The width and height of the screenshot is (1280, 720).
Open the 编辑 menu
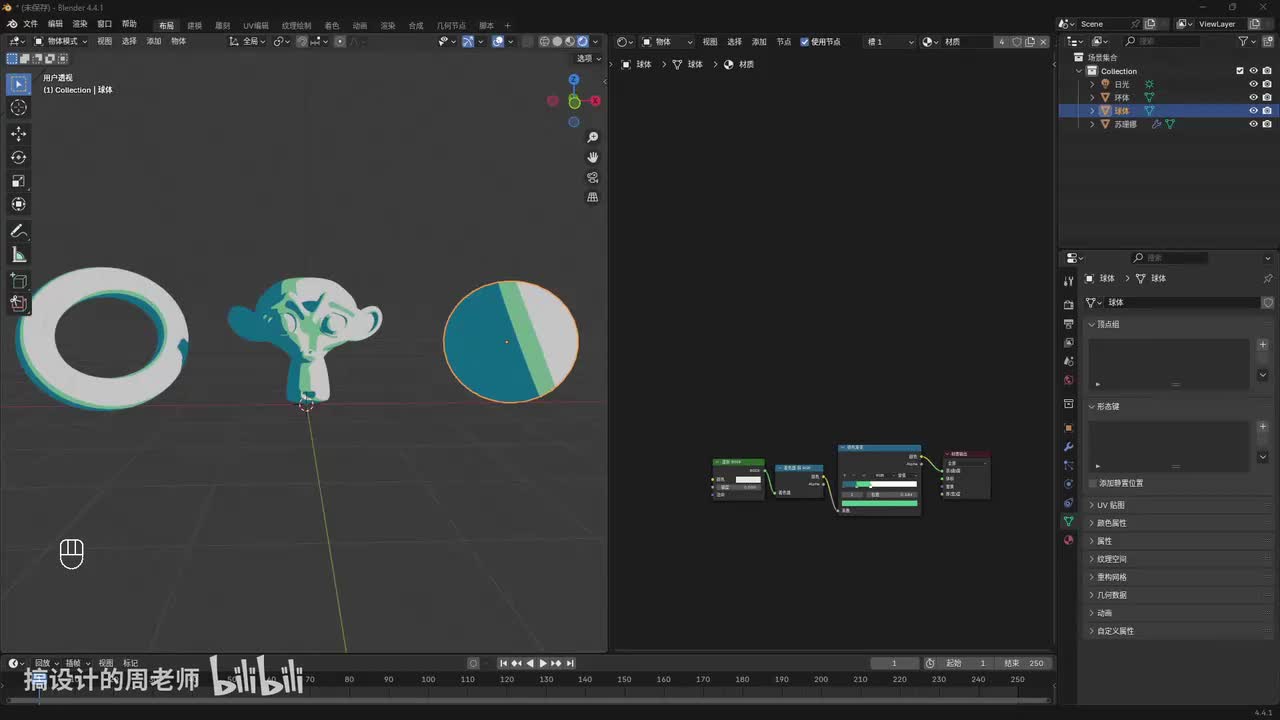pos(55,24)
